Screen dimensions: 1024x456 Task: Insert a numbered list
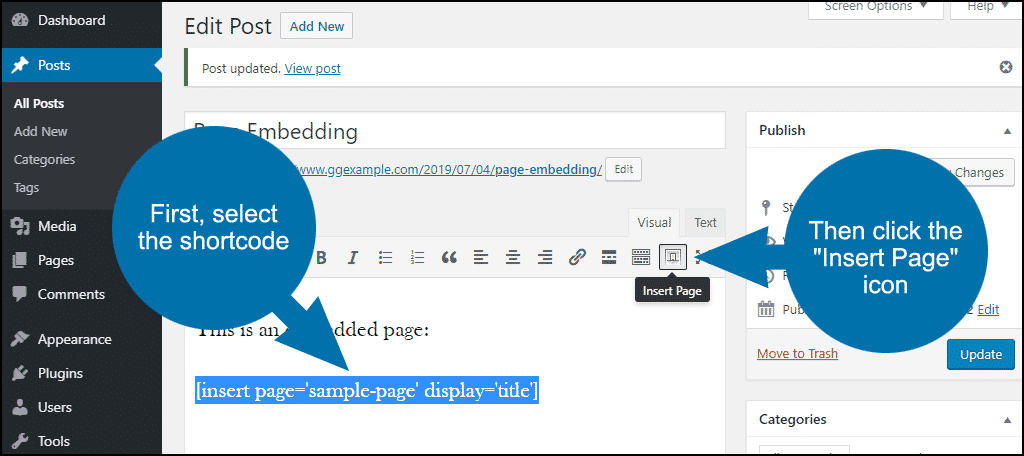pos(417,257)
